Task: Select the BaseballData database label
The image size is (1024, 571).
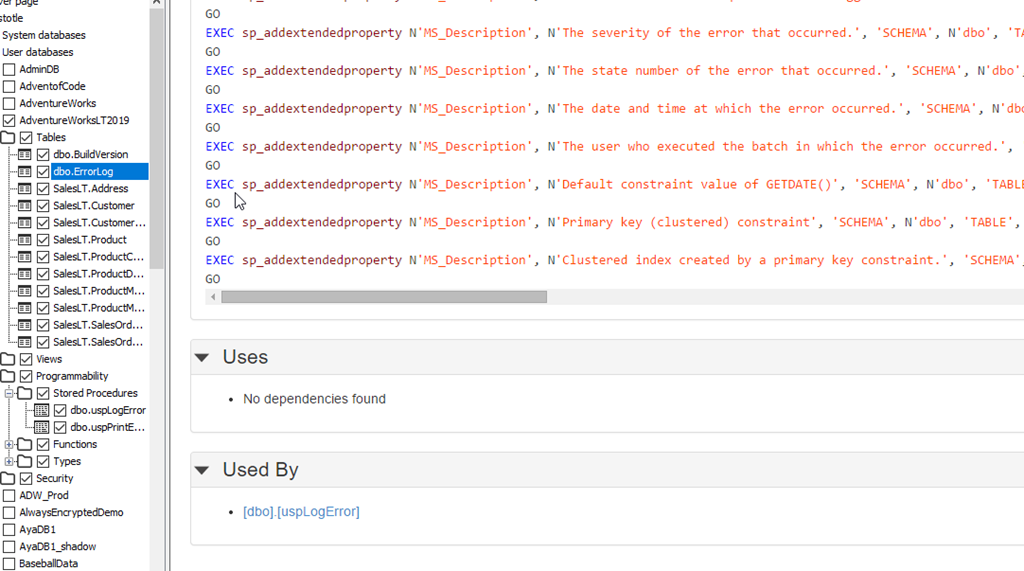Action: click(x=48, y=564)
